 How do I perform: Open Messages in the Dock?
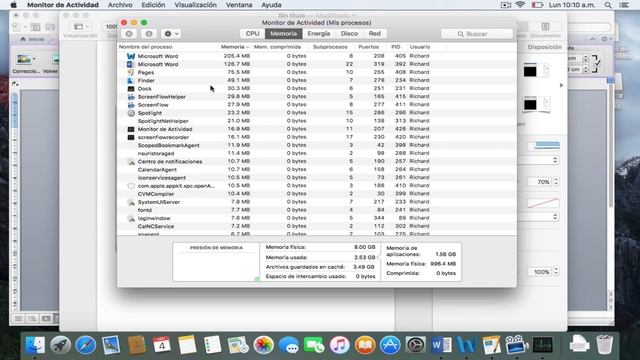[x=289, y=345]
